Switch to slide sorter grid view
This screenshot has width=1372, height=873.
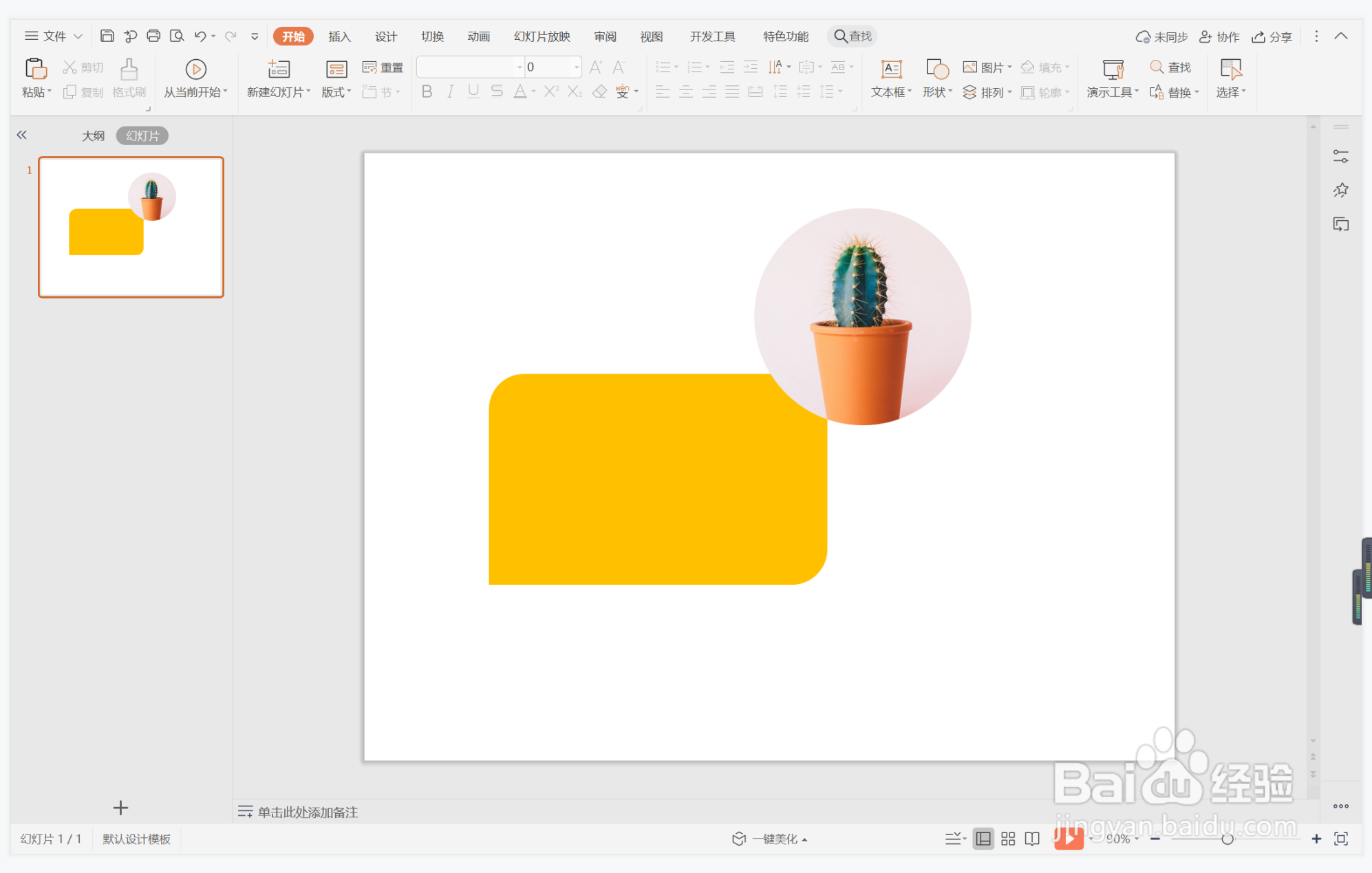click(1008, 839)
